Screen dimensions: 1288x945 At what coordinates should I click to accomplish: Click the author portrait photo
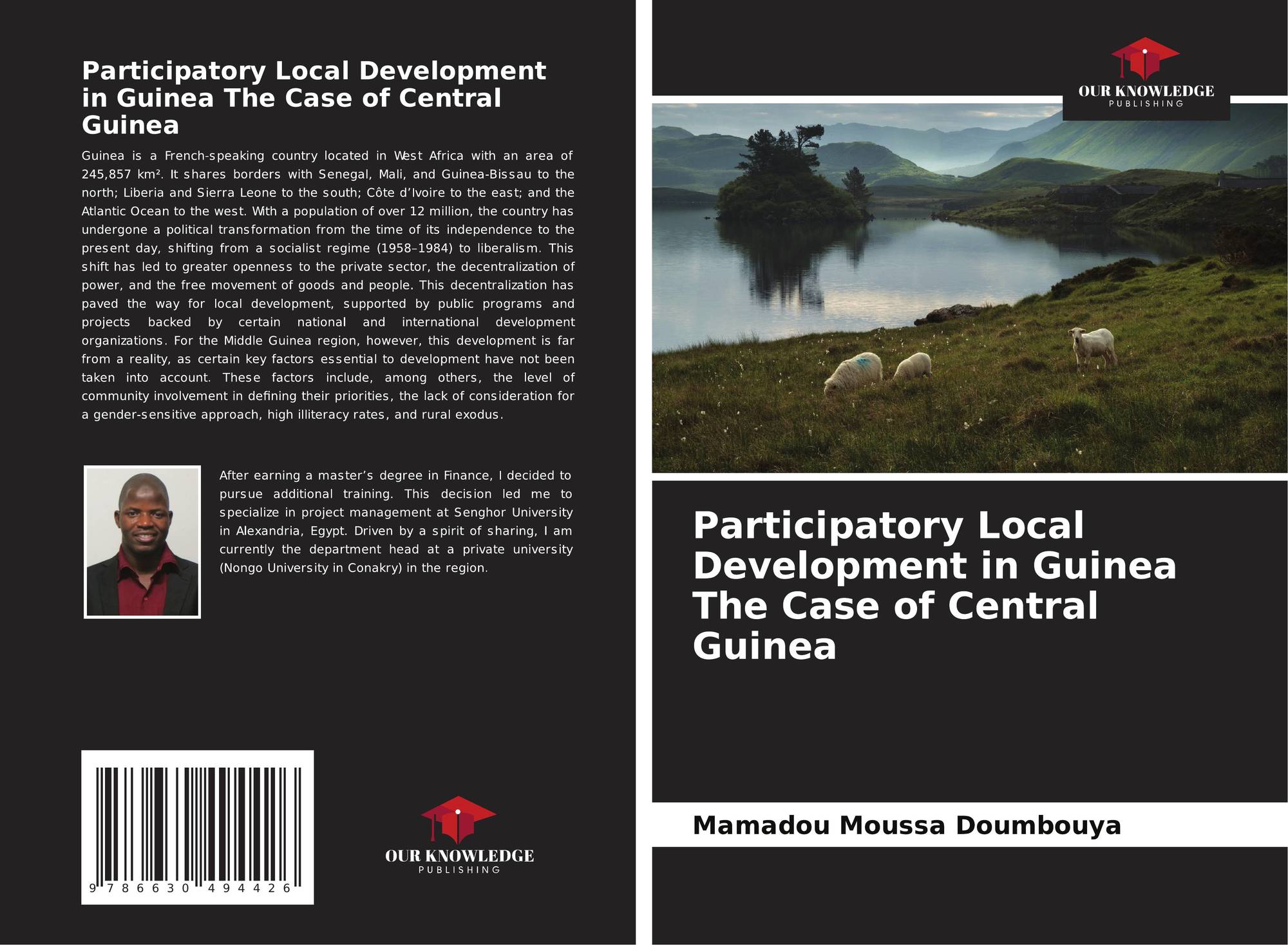tap(142, 542)
